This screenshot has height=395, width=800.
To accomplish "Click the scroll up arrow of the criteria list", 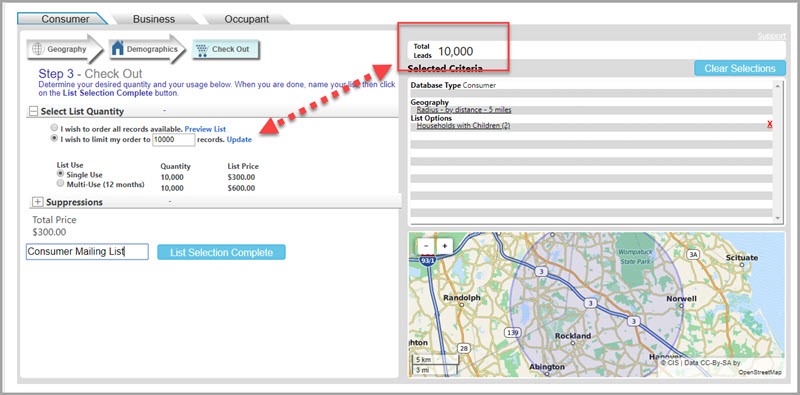I will (778, 86).
